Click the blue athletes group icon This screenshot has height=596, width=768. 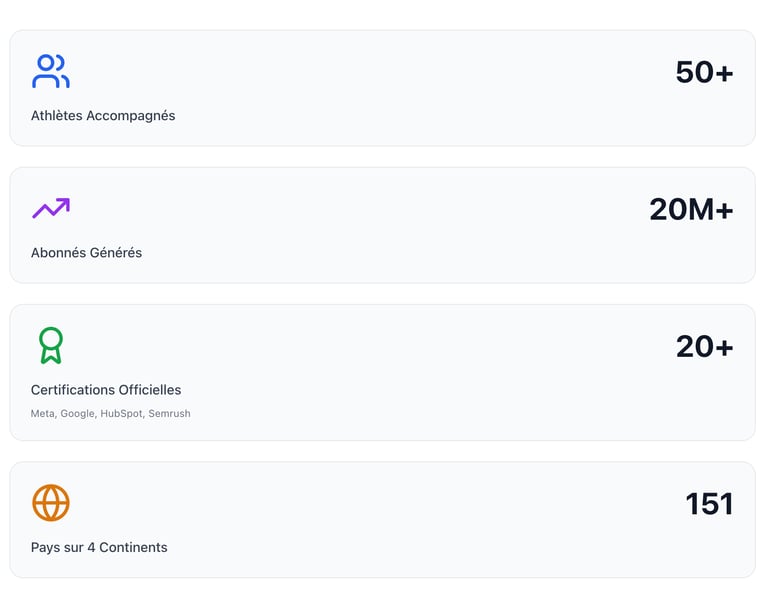point(50,72)
